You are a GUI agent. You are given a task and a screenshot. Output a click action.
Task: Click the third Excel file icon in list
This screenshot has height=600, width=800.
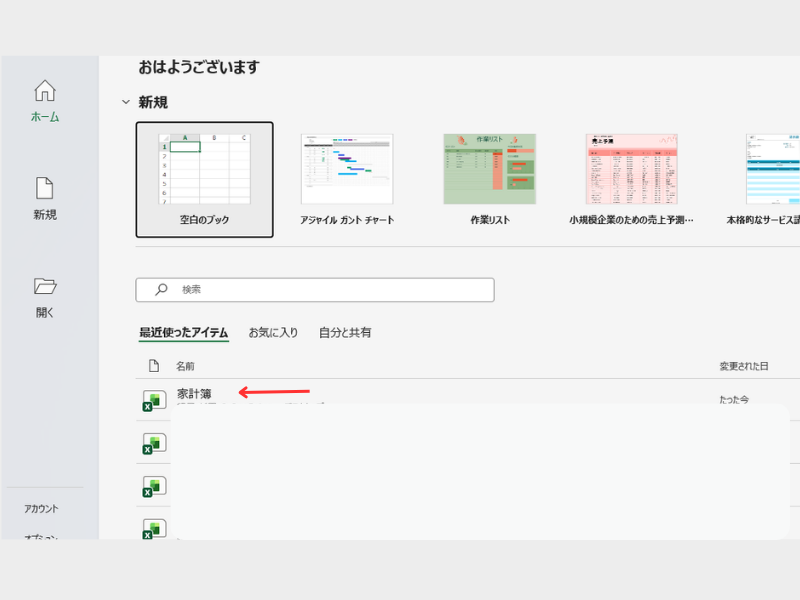coord(153,486)
